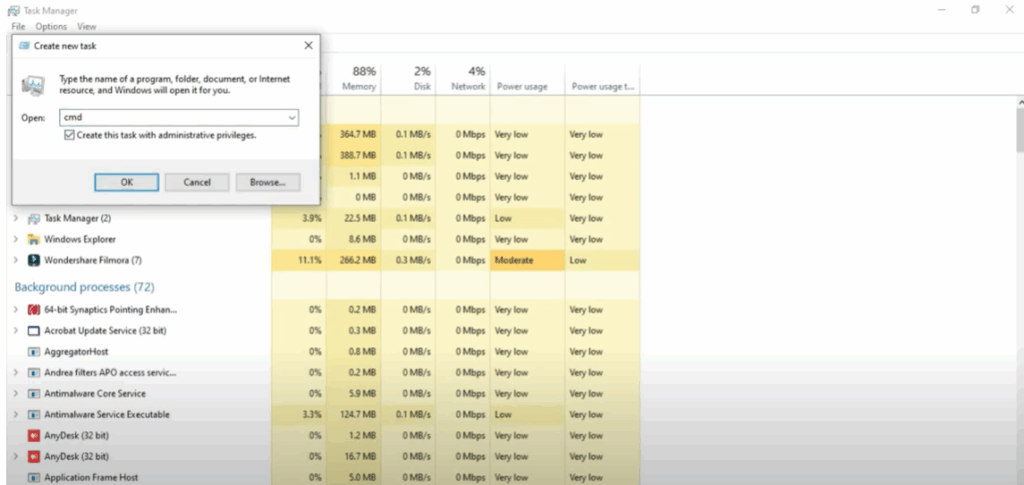Expand the Task Manager (2) process group
The image size is (1024, 485).
16,219
